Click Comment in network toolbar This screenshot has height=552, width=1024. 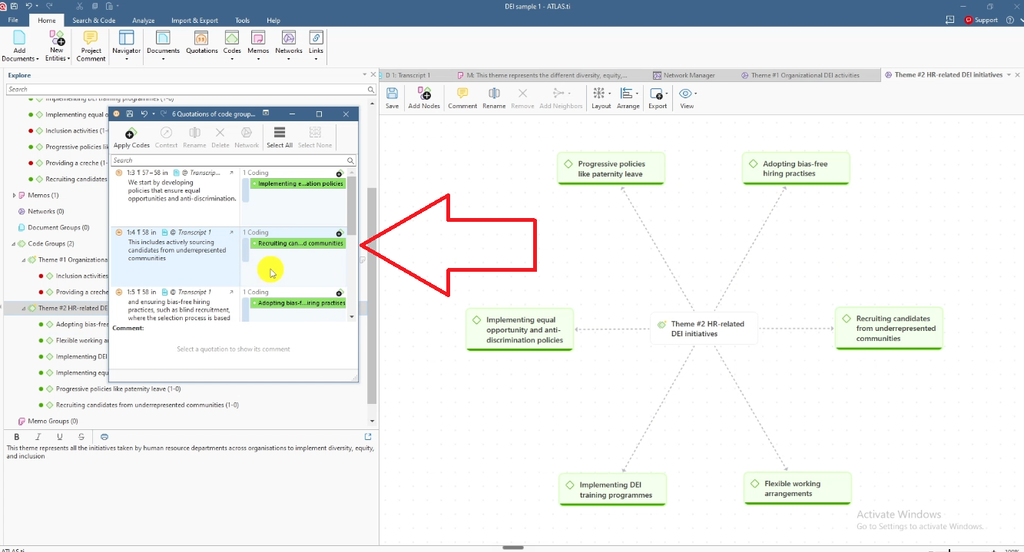[x=462, y=98]
